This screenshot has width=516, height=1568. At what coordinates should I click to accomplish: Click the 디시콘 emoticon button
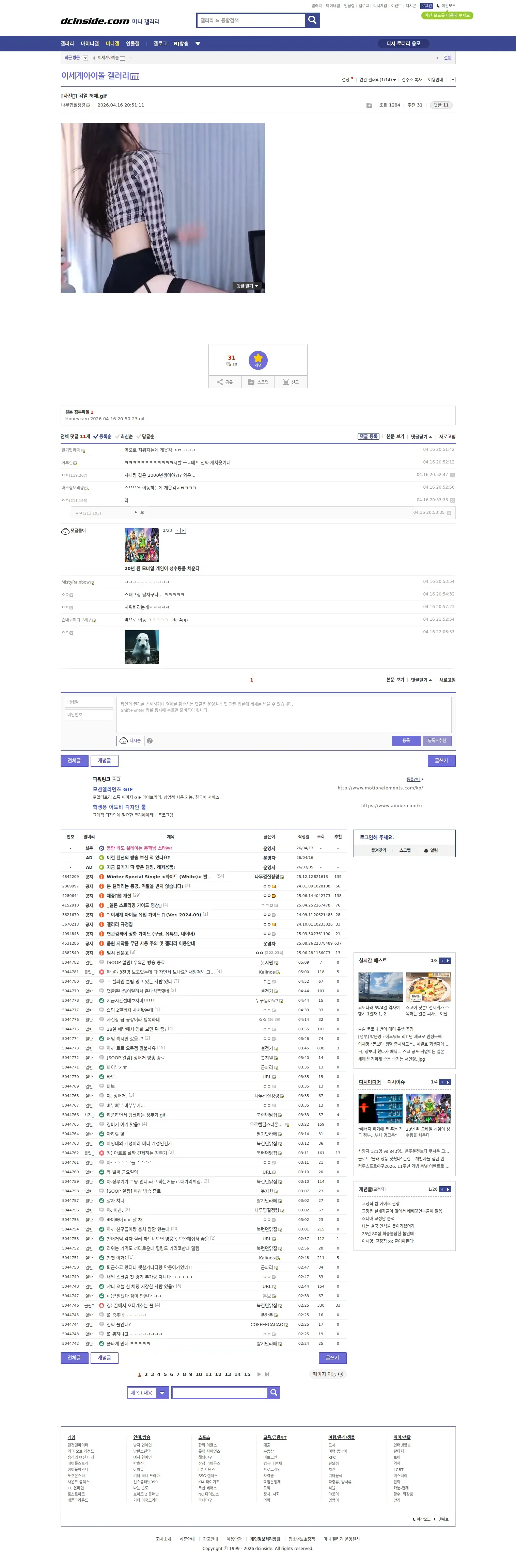coord(130,741)
